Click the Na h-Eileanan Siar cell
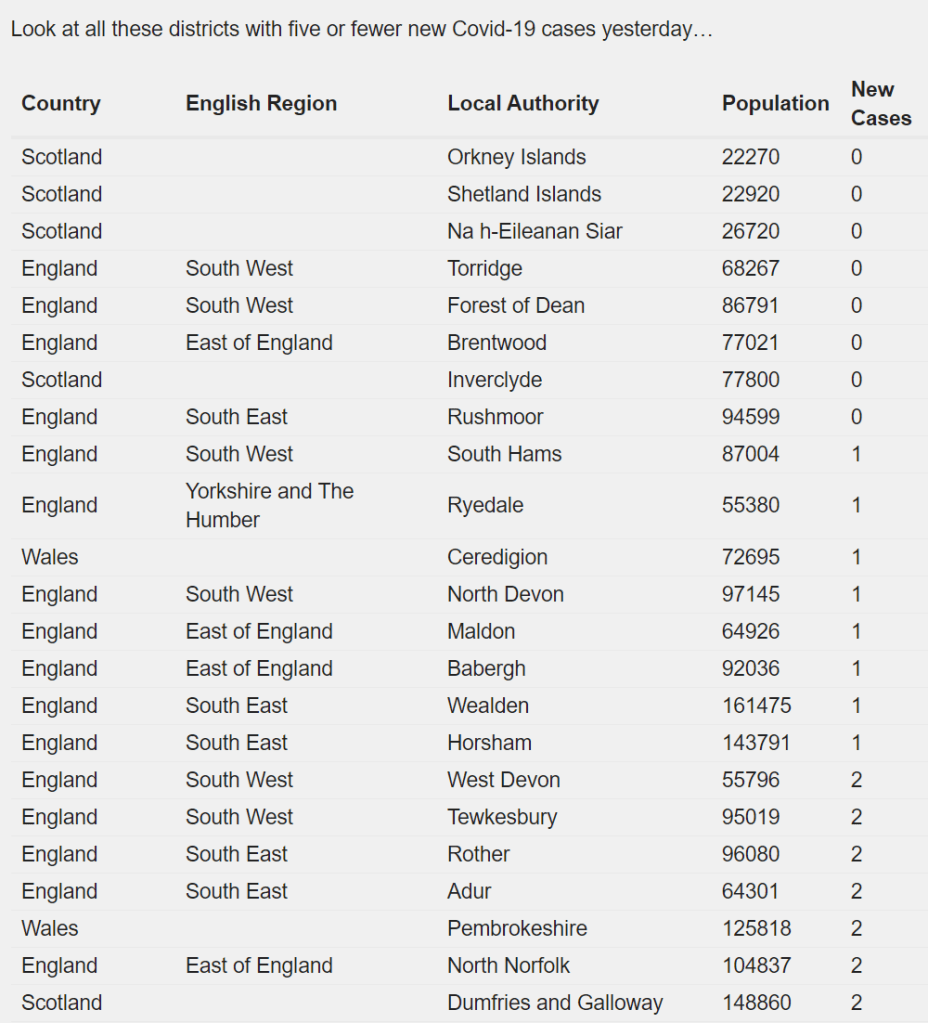 tap(534, 231)
